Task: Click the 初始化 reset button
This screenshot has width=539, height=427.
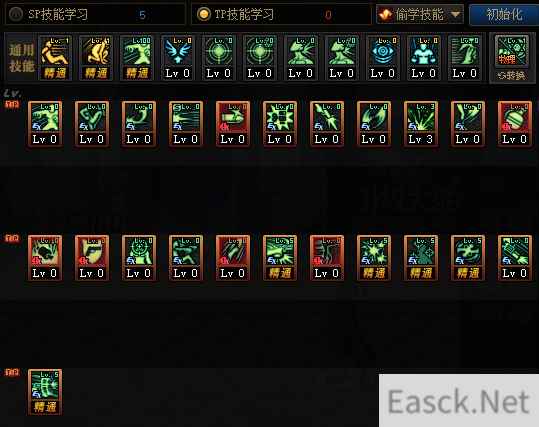Action: [504, 15]
